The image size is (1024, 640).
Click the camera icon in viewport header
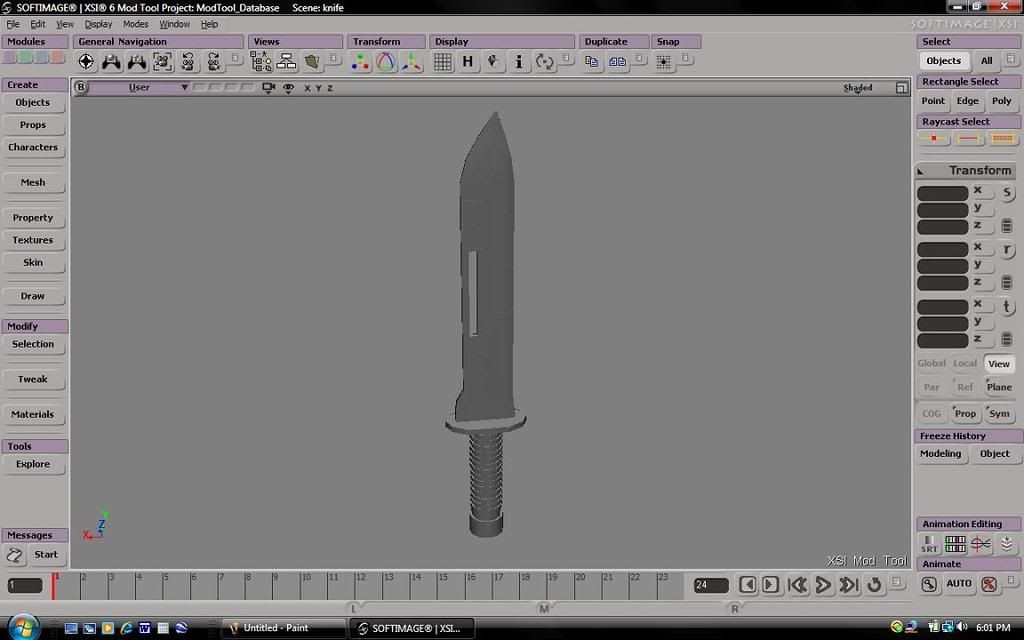(268, 88)
